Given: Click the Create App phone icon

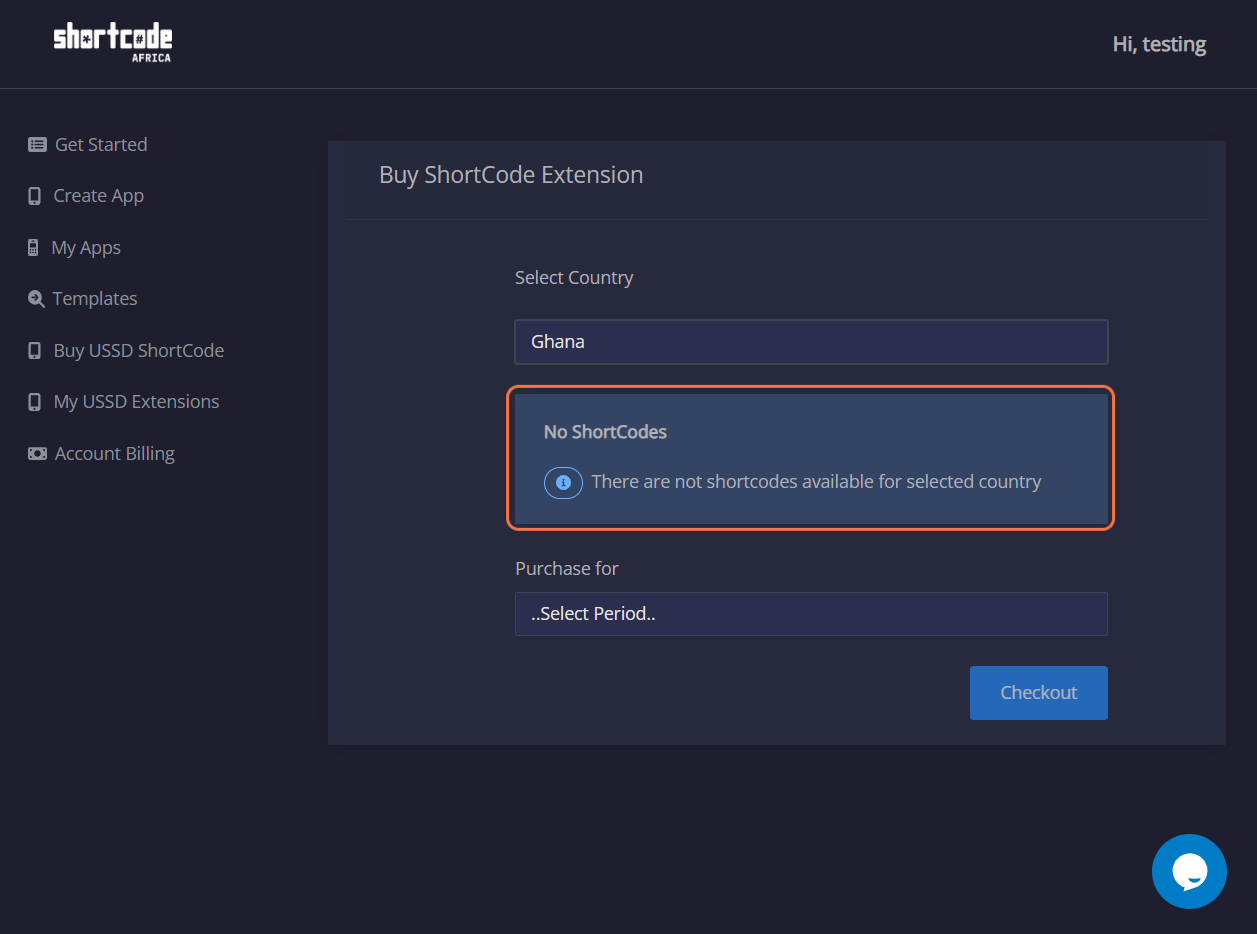Looking at the screenshot, I should (x=35, y=196).
